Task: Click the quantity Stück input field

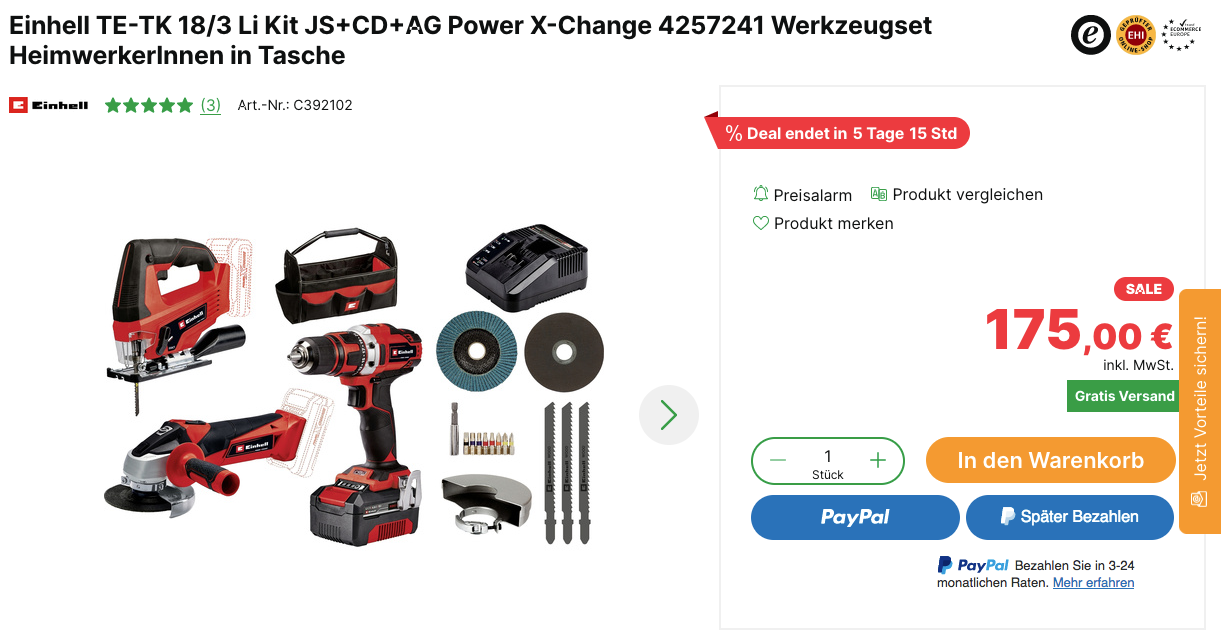Action: pyautogui.click(x=828, y=461)
